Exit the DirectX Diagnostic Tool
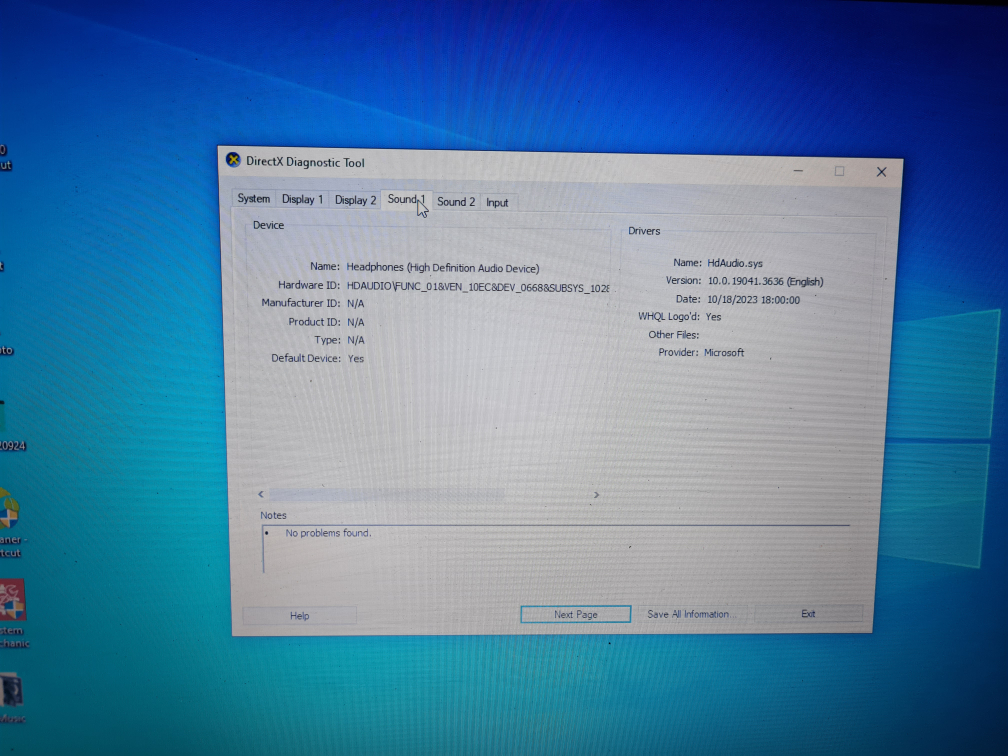Screen dimensions: 1008x756 [808, 613]
